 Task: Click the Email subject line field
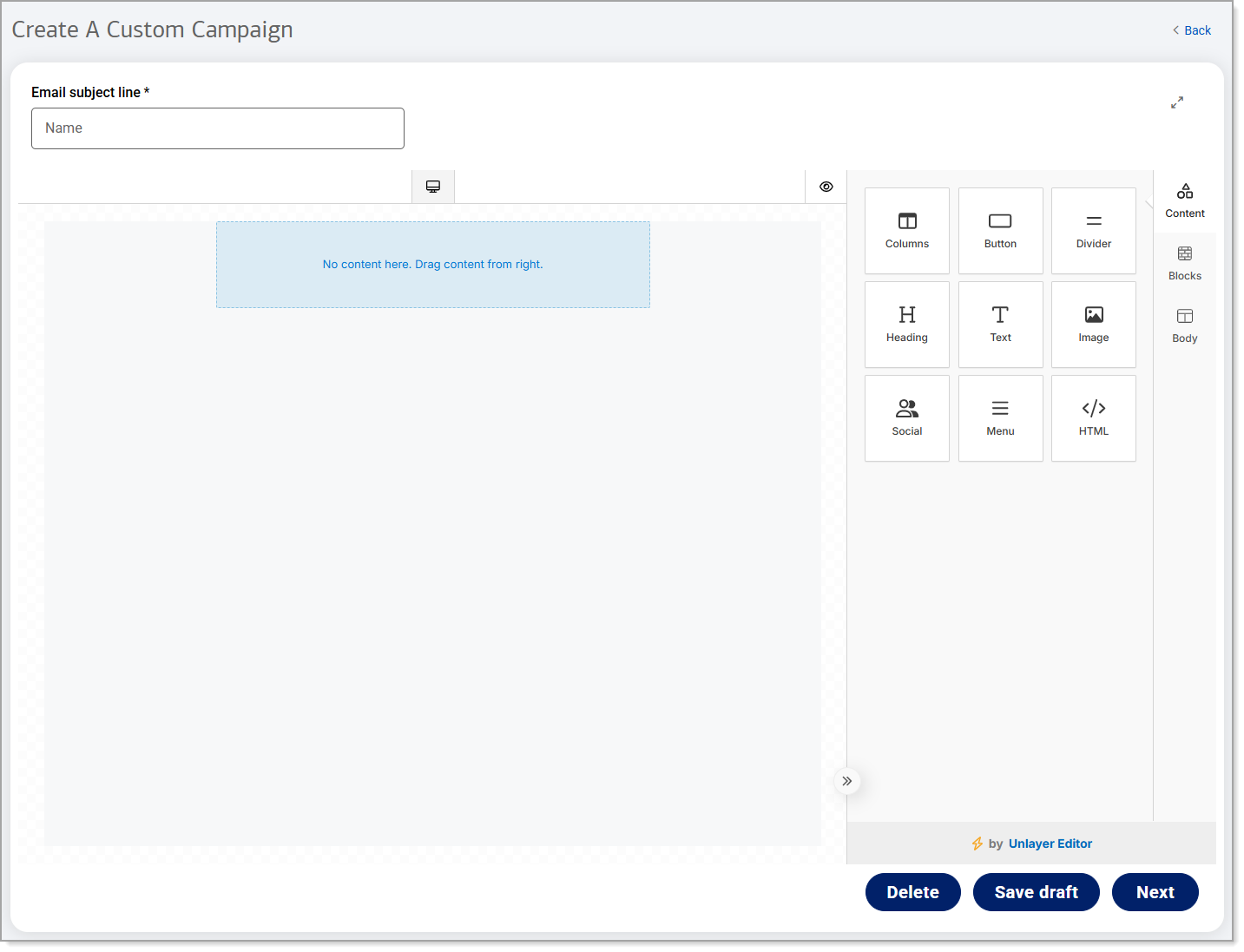click(218, 128)
